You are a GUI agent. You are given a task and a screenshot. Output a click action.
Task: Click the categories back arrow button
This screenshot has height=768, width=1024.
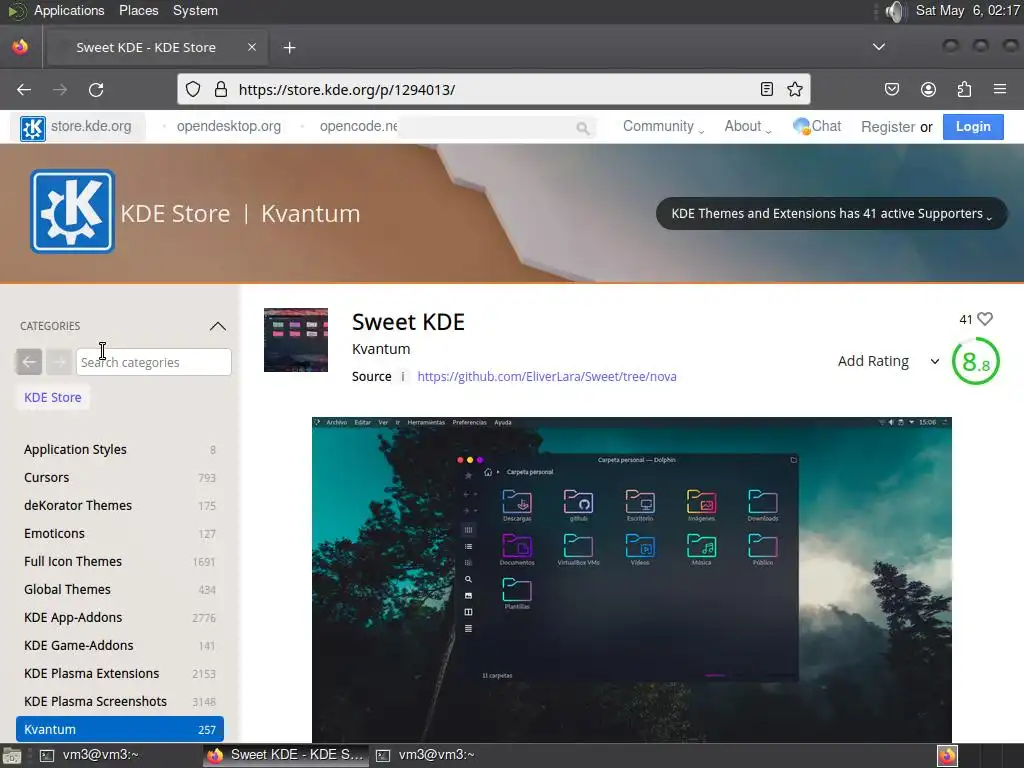tap(29, 362)
